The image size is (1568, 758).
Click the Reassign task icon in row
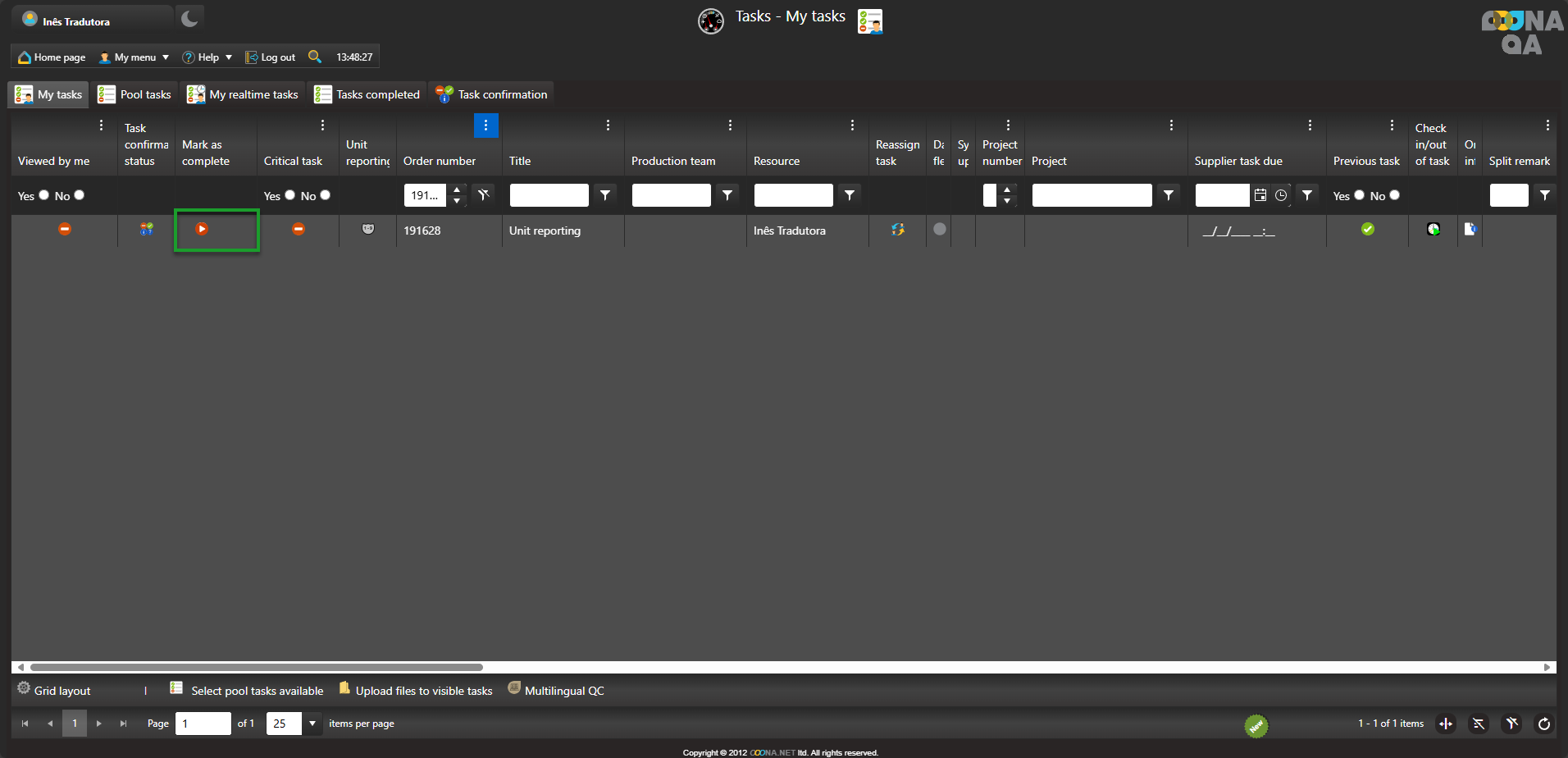898,230
